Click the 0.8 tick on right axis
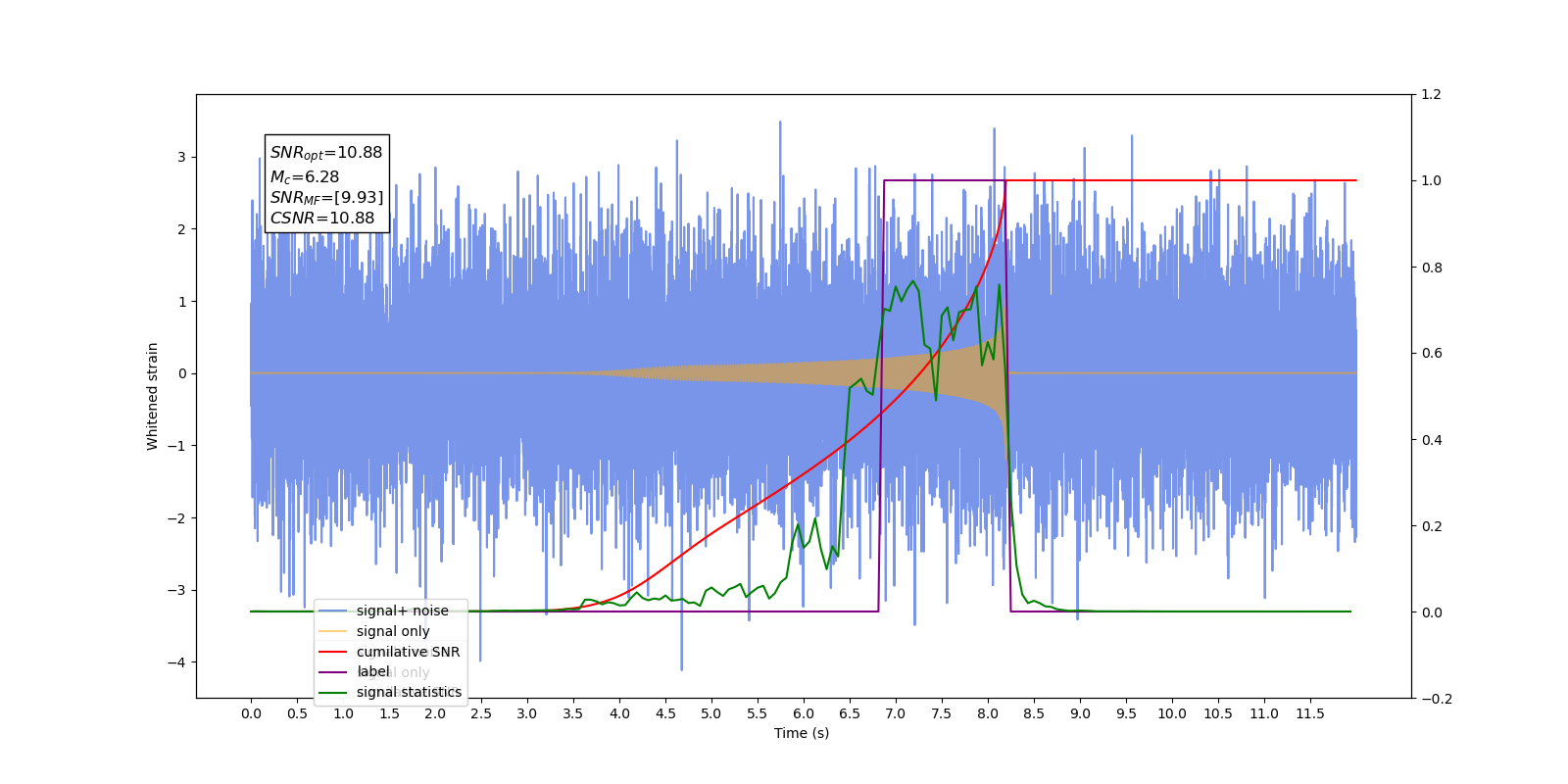Image resolution: width=1568 pixels, height=784 pixels. pyautogui.click(x=1431, y=268)
